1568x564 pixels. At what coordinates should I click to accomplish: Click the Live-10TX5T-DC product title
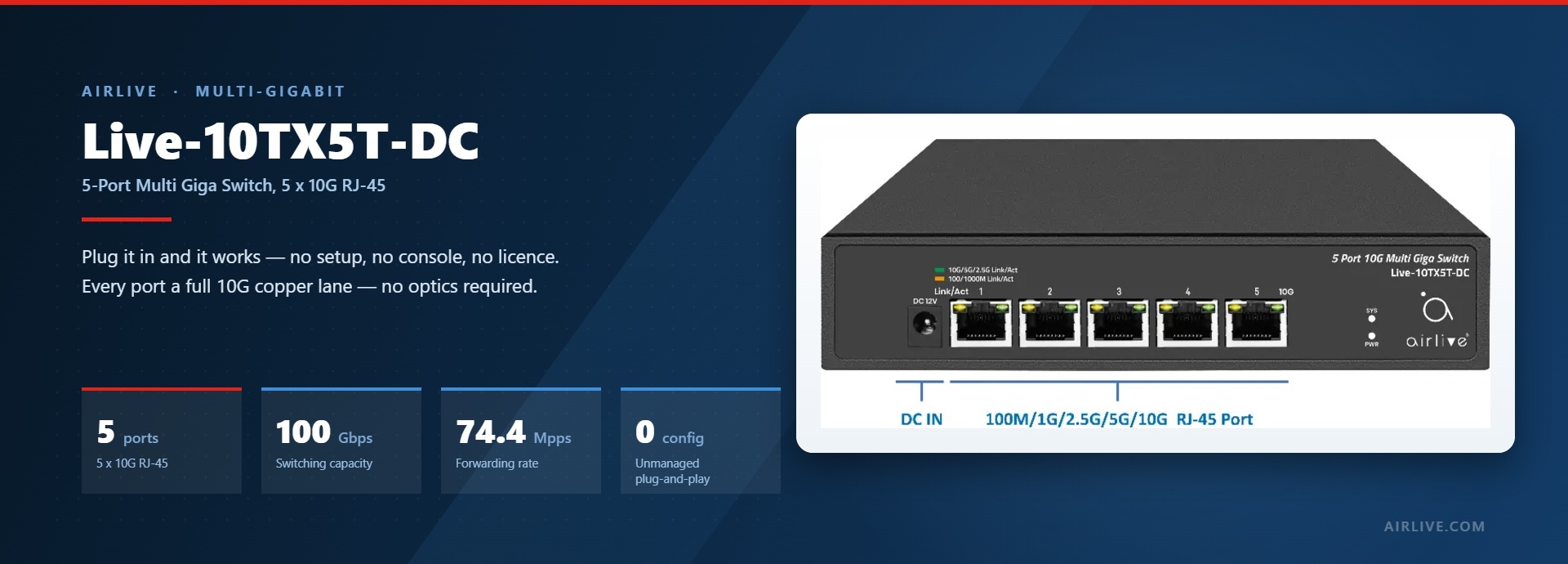[x=280, y=141]
